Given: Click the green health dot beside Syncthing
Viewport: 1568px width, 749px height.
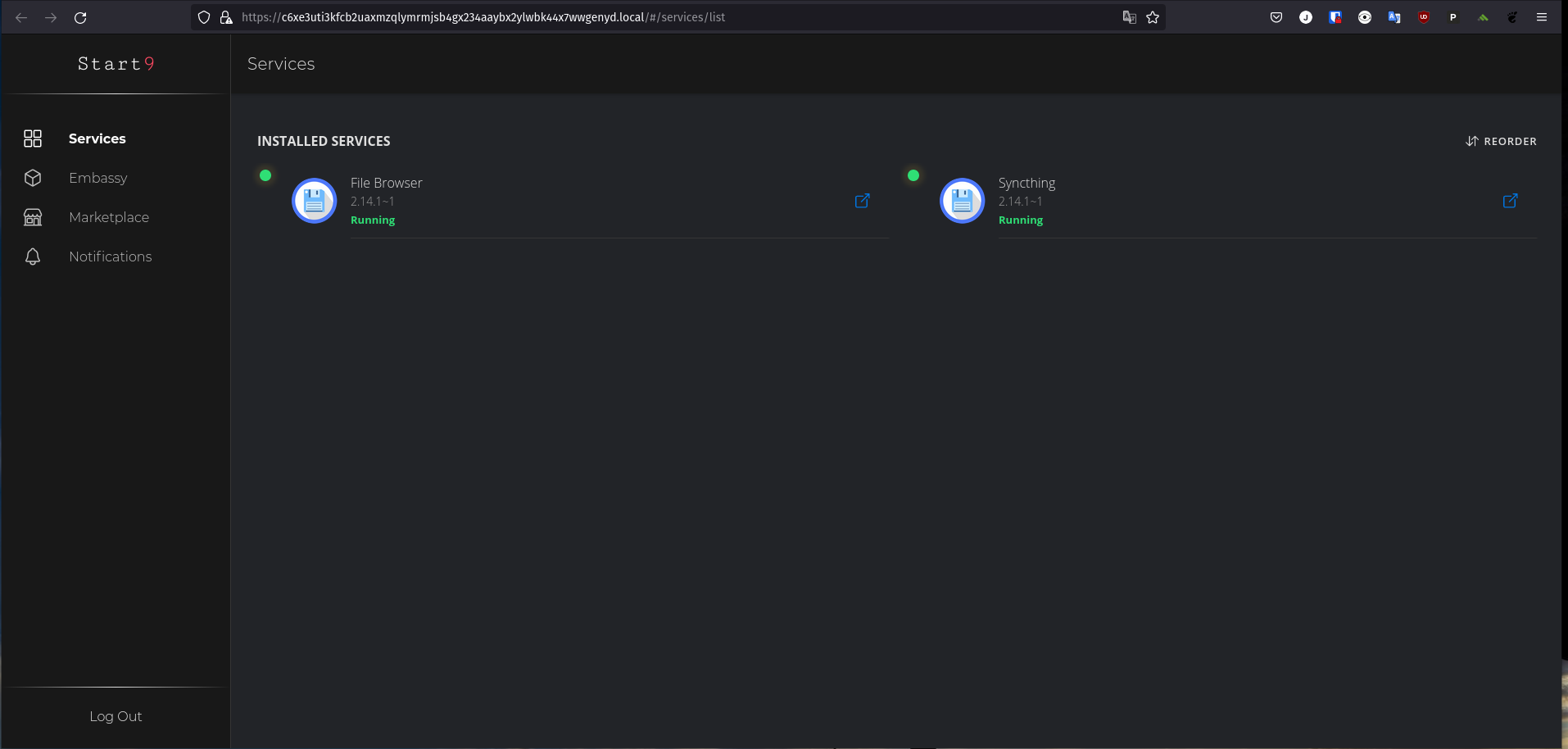Looking at the screenshot, I should click(913, 175).
